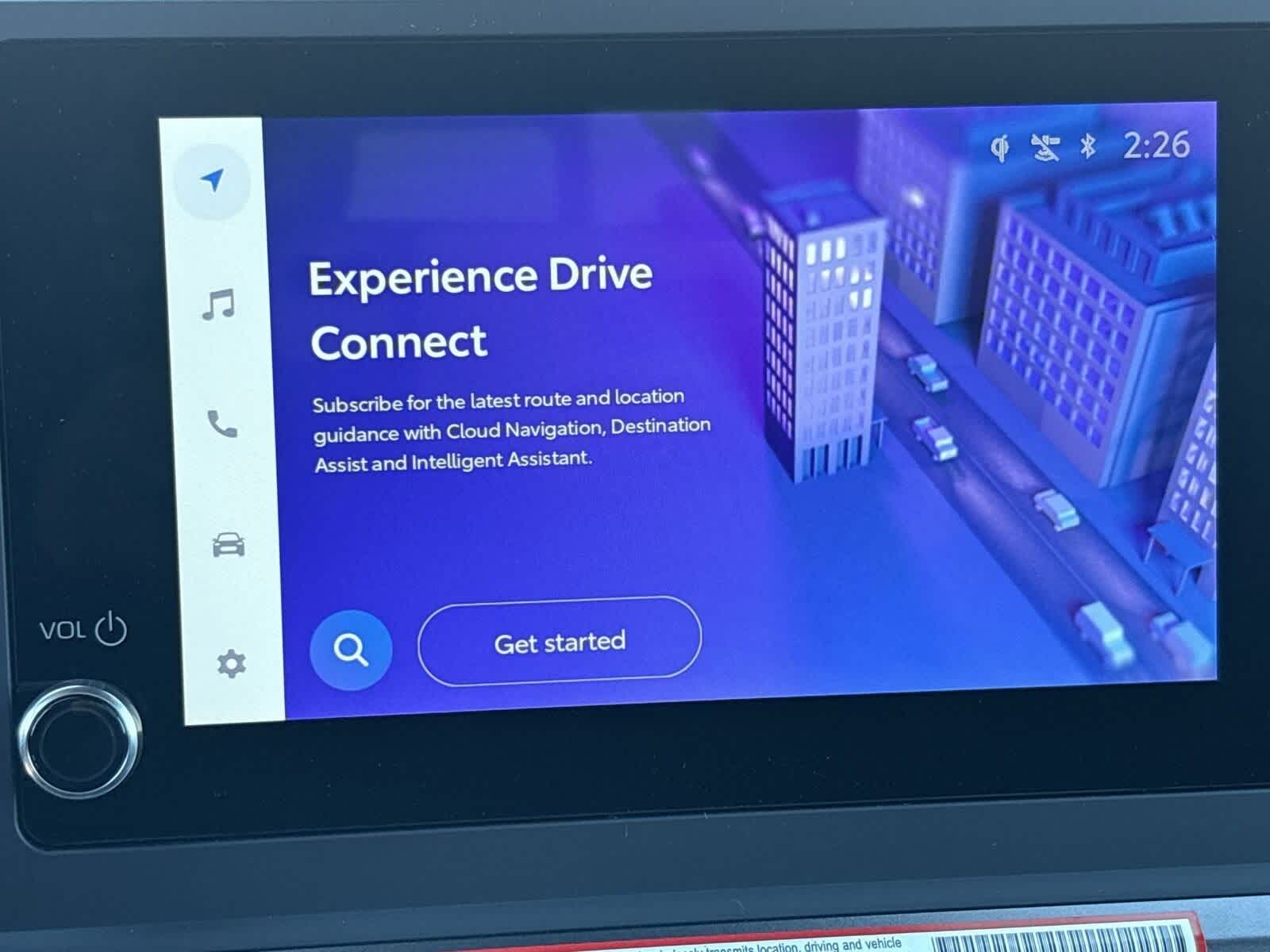Tap the Experience Drive Connect heading
This screenshot has height=952, width=1270.
click(479, 309)
